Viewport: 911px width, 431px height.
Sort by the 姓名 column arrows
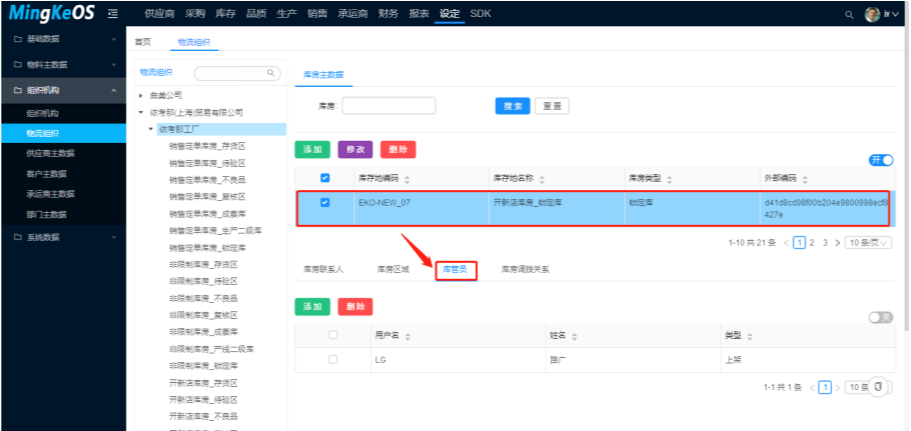[x=574, y=336]
